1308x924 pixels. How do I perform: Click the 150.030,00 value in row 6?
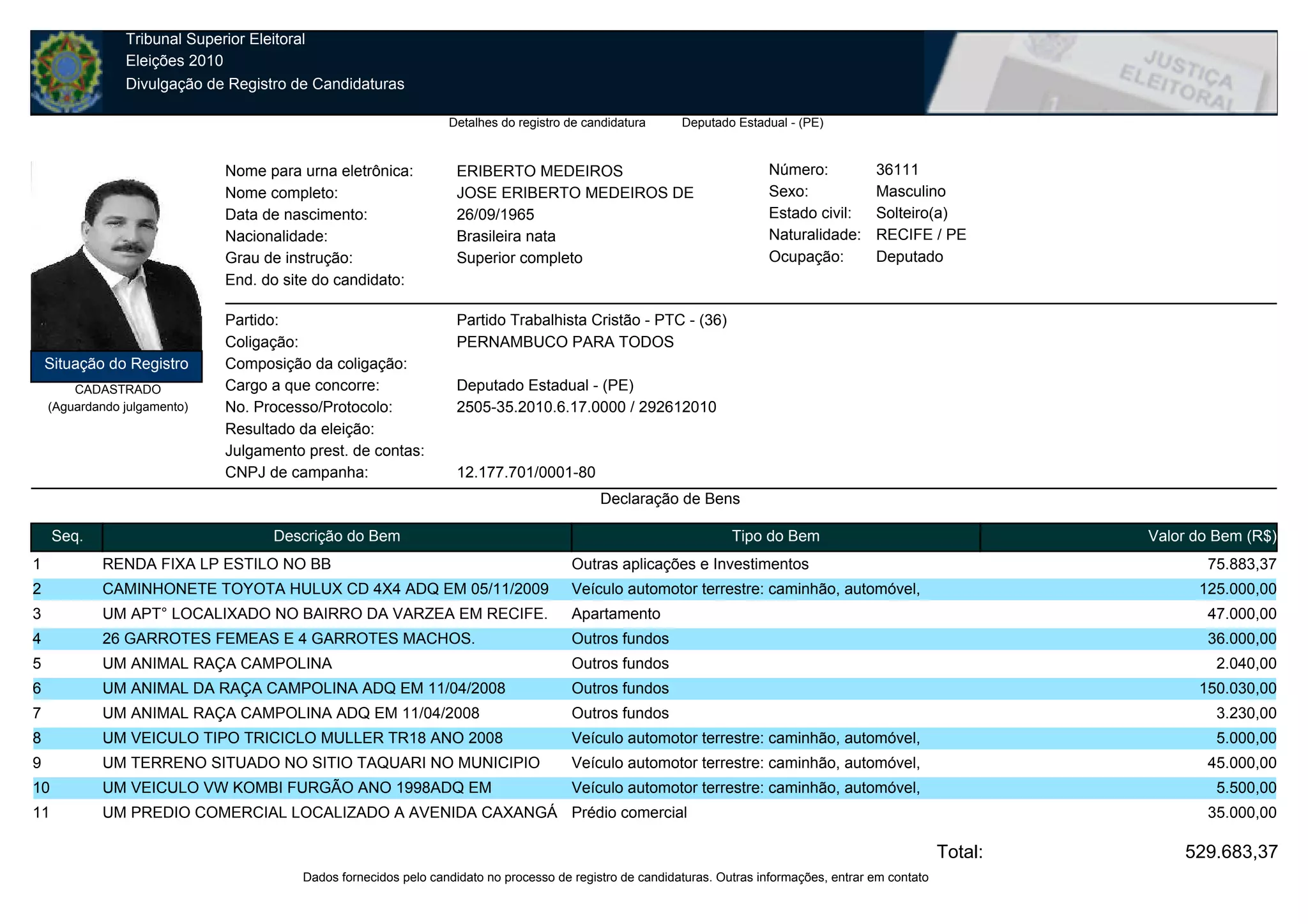pyautogui.click(x=1237, y=689)
